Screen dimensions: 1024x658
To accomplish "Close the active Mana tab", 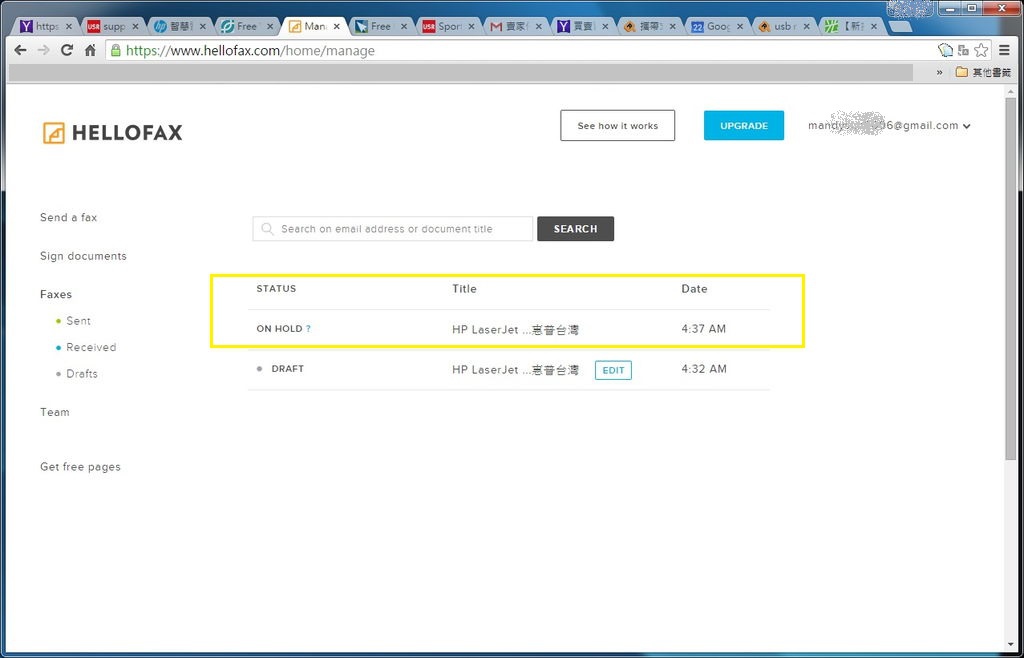I will (x=336, y=27).
